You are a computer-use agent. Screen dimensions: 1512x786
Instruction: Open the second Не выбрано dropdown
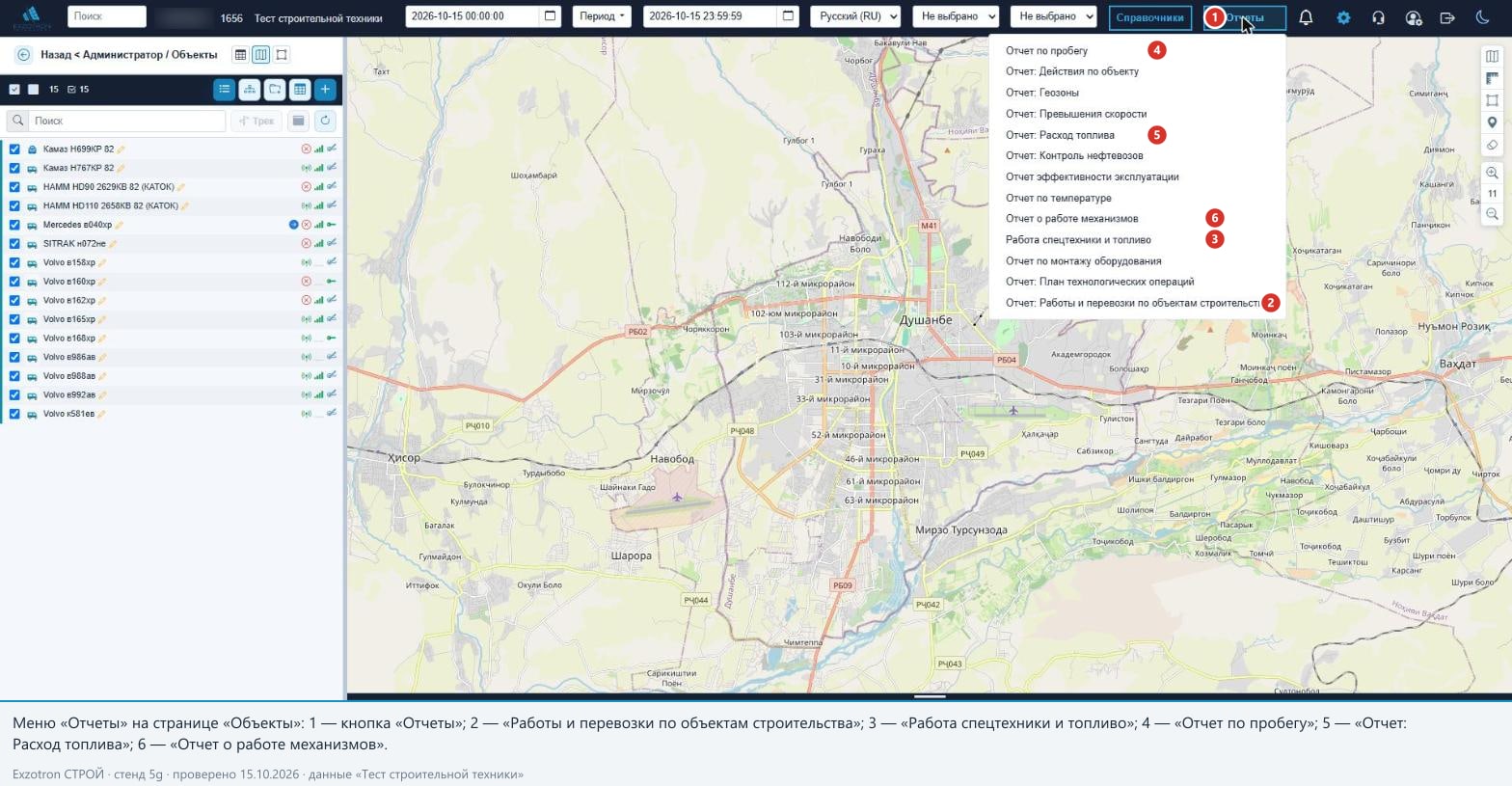(x=1054, y=16)
